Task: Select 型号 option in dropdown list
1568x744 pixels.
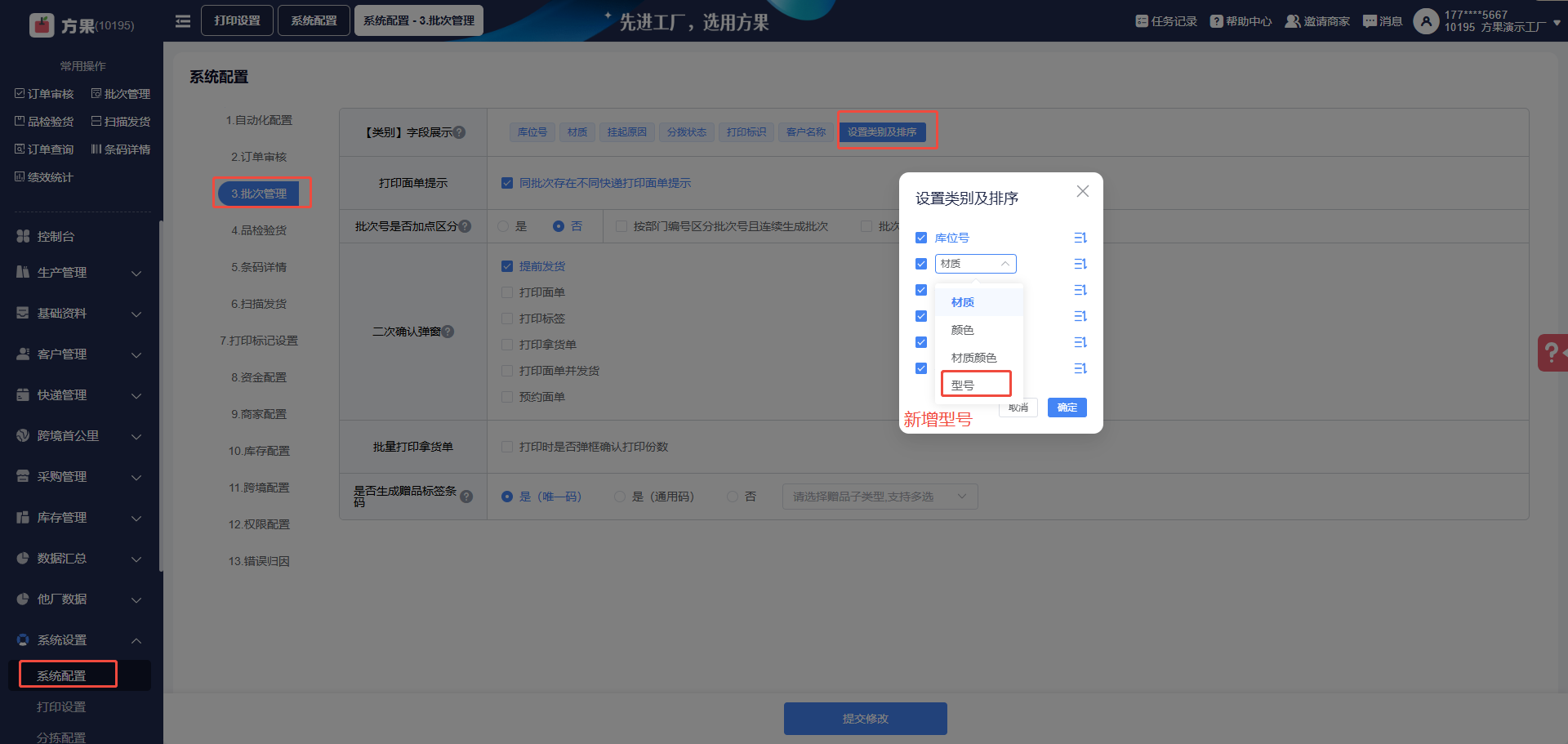Action: [x=978, y=385]
